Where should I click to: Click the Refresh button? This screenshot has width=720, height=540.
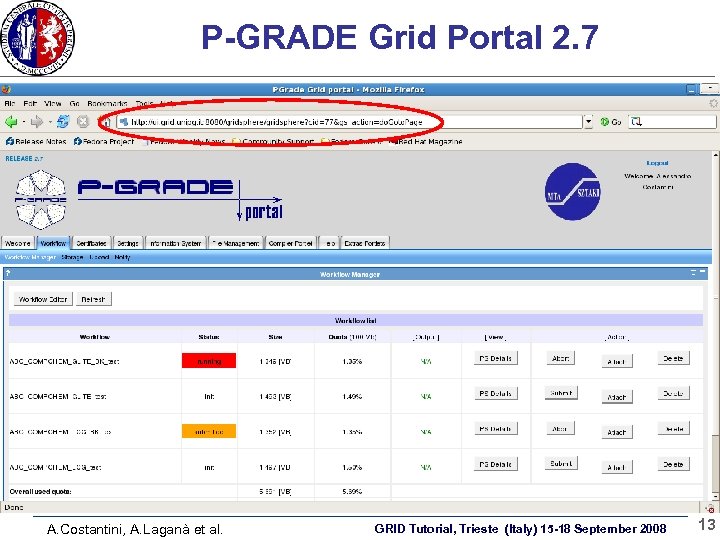pos(94,299)
